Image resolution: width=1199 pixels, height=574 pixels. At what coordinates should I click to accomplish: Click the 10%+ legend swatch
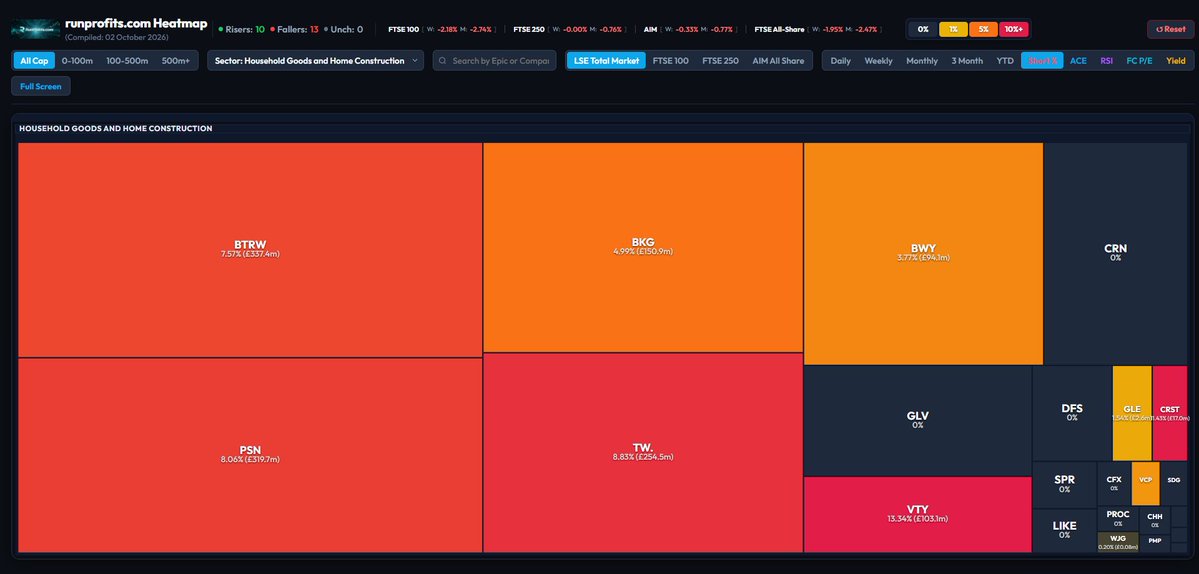[x=1014, y=29]
